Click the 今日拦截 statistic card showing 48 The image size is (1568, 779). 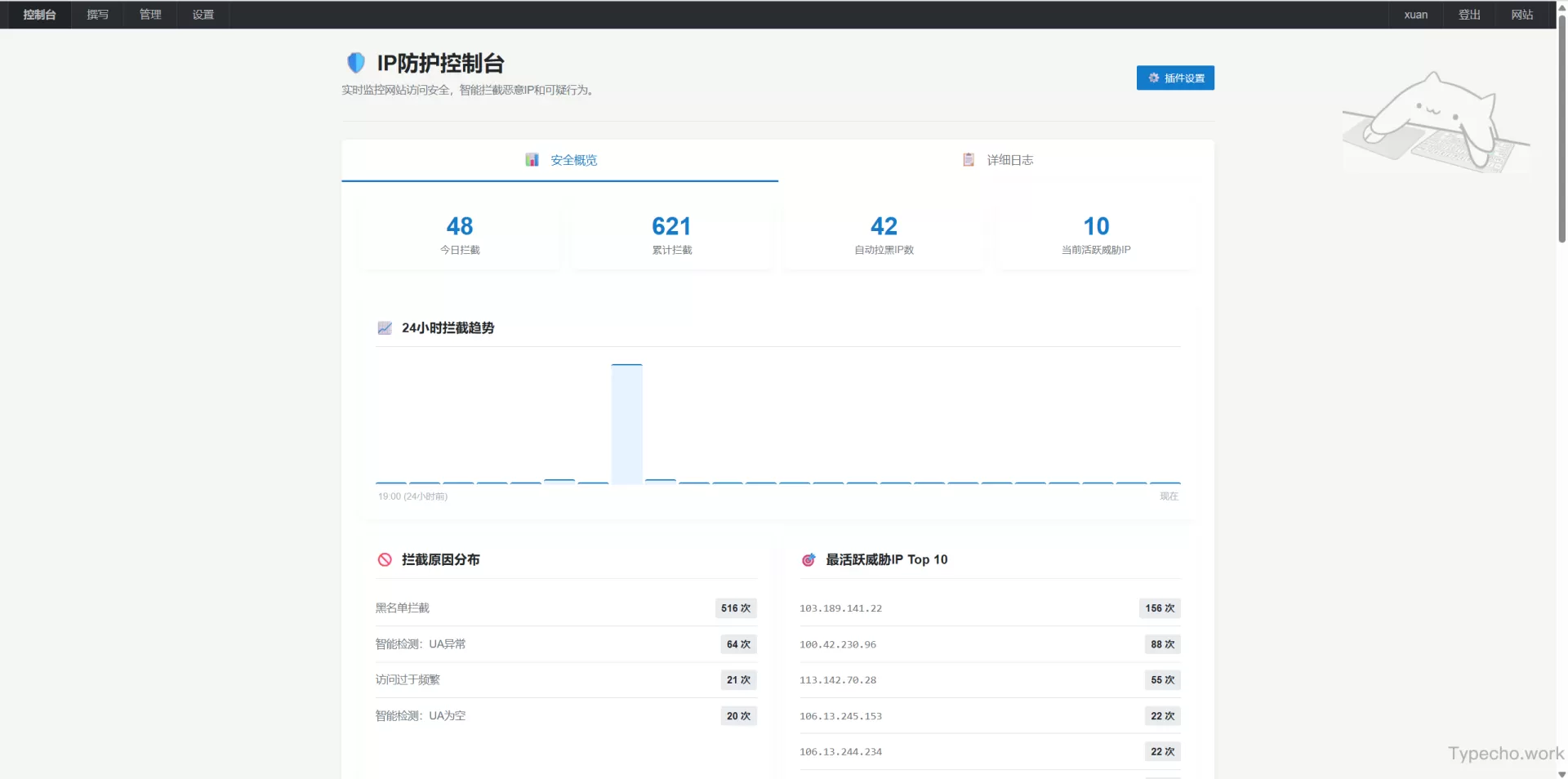pyautogui.click(x=460, y=235)
